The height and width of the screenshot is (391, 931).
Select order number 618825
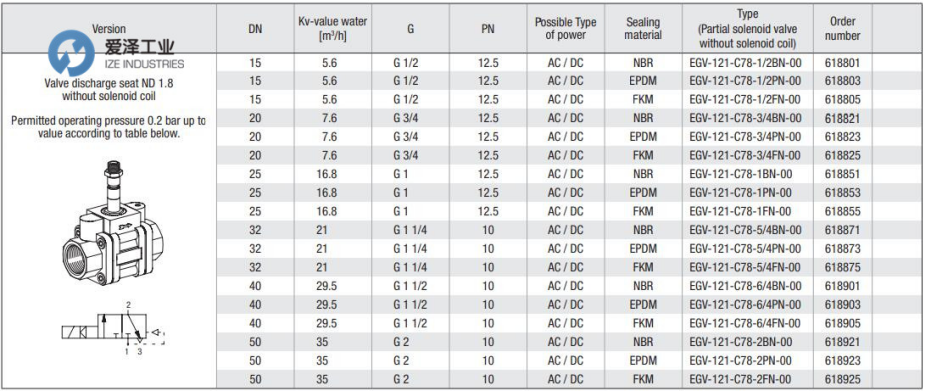pyautogui.click(x=843, y=155)
